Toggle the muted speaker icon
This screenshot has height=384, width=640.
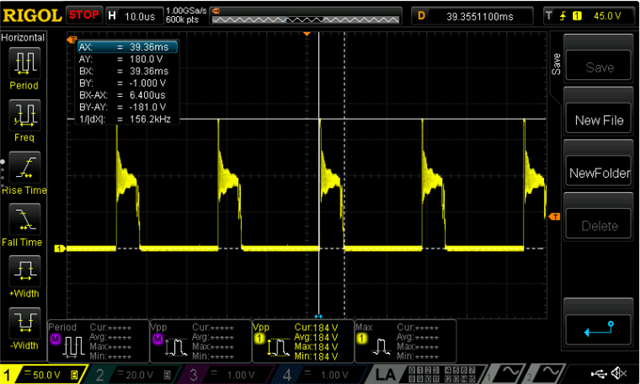(x=619, y=373)
